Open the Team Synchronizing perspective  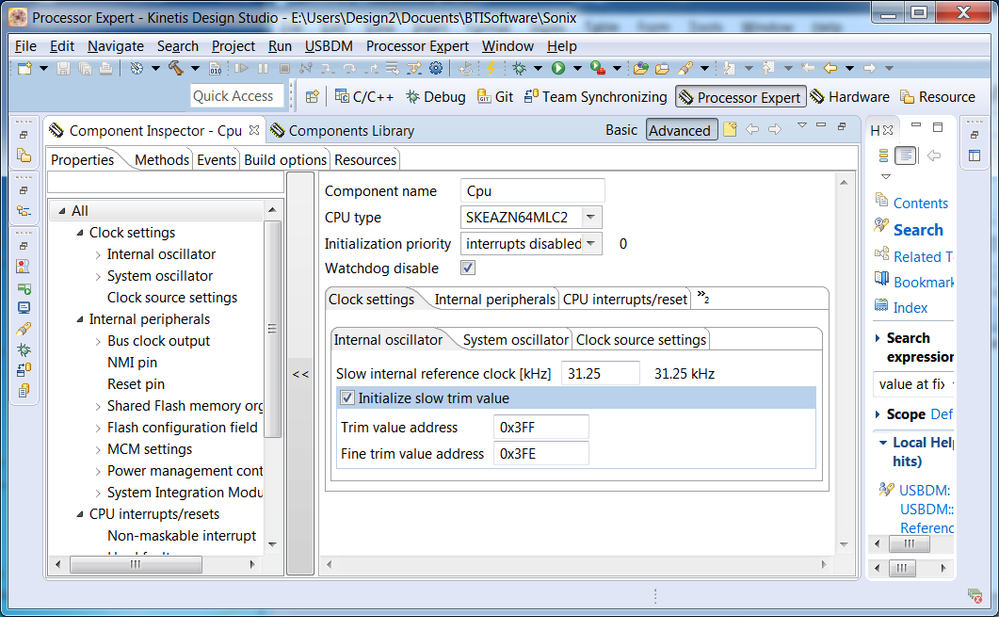point(596,97)
